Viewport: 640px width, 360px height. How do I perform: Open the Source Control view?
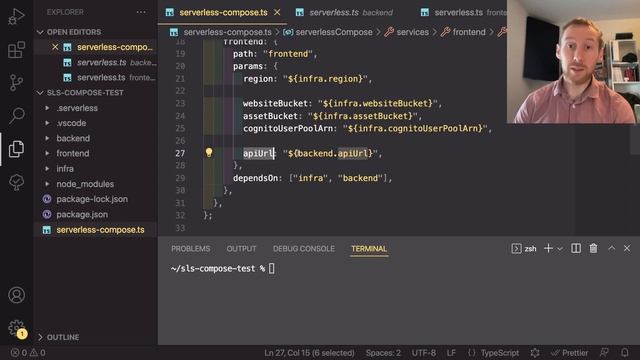[16, 82]
